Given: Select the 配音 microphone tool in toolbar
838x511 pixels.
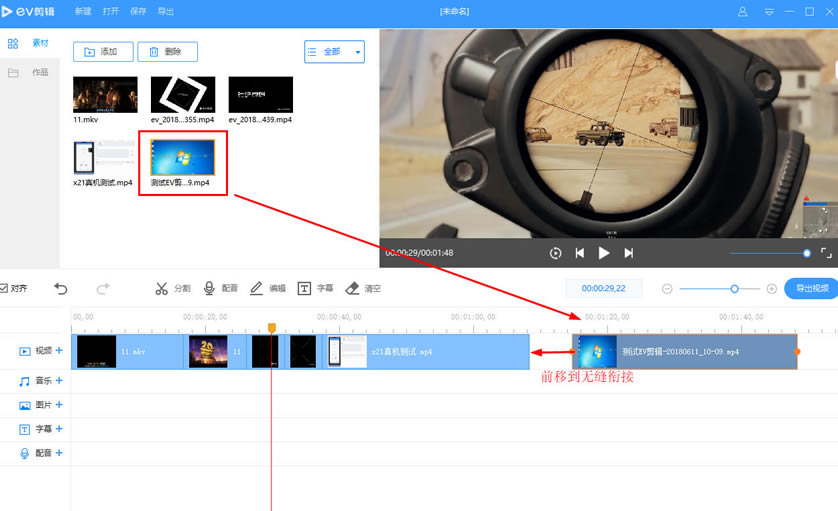Looking at the screenshot, I should coord(220,288).
